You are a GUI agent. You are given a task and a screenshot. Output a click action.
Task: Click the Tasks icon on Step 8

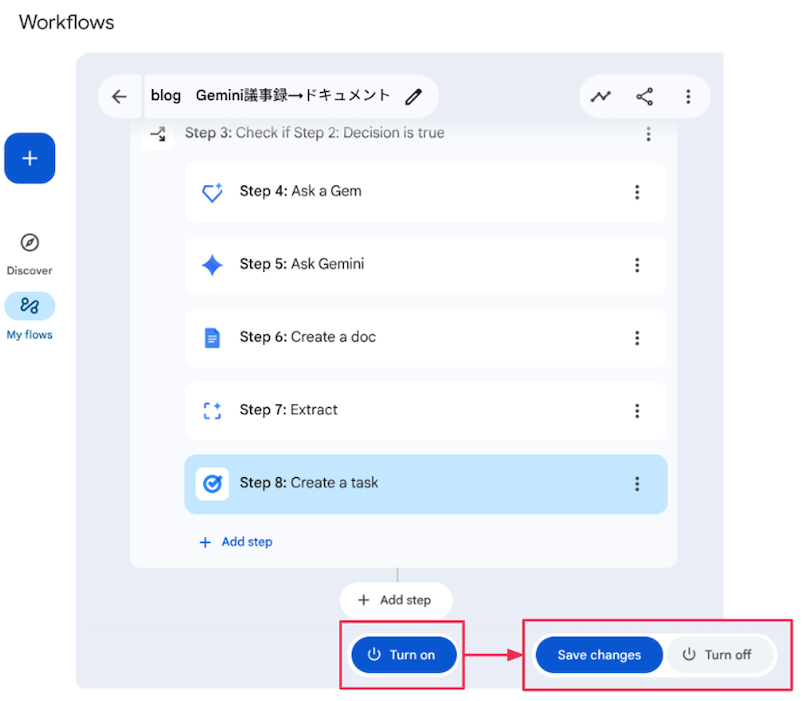pos(212,484)
